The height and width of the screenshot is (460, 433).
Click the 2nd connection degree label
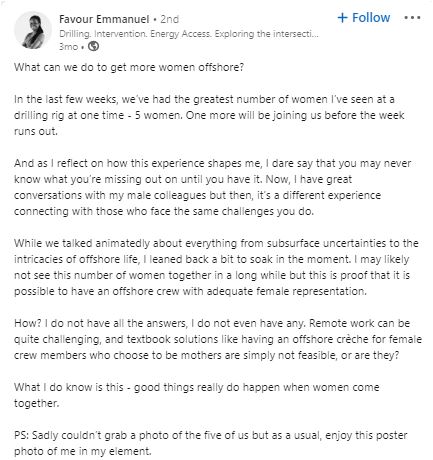click(169, 19)
